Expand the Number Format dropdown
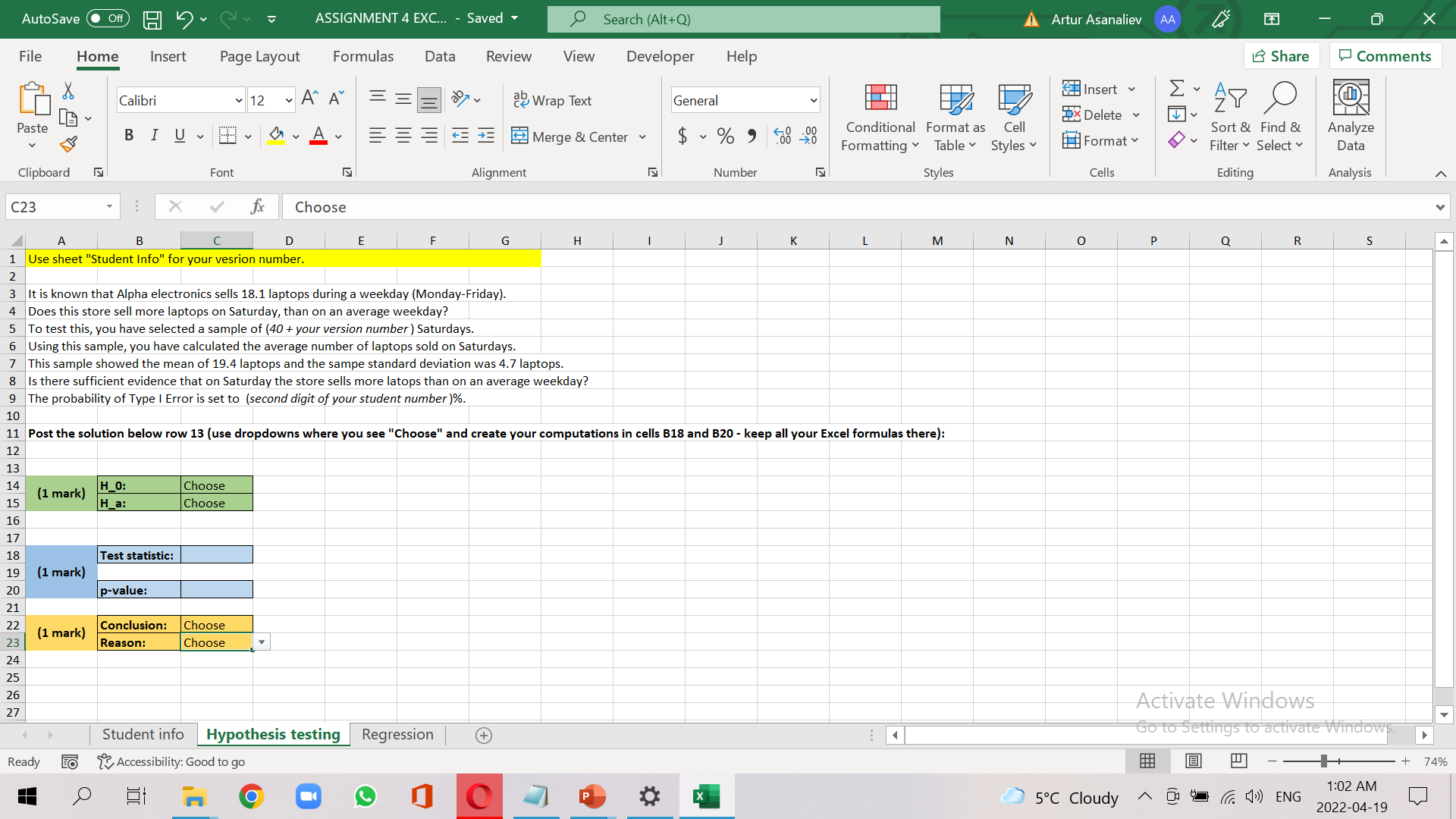Viewport: 1456px width, 819px height. pyautogui.click(x=814, y=99)
